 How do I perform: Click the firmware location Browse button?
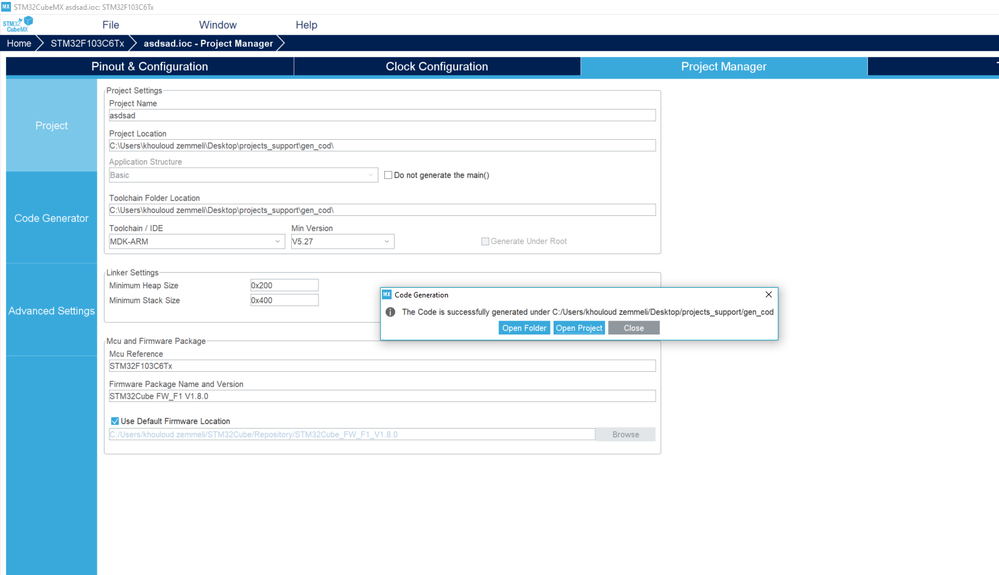(x=625, y=434)
